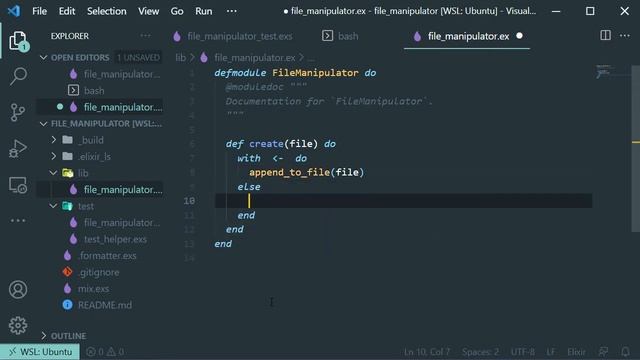Show additional views ellipsis in activity bar

(18, 220)
